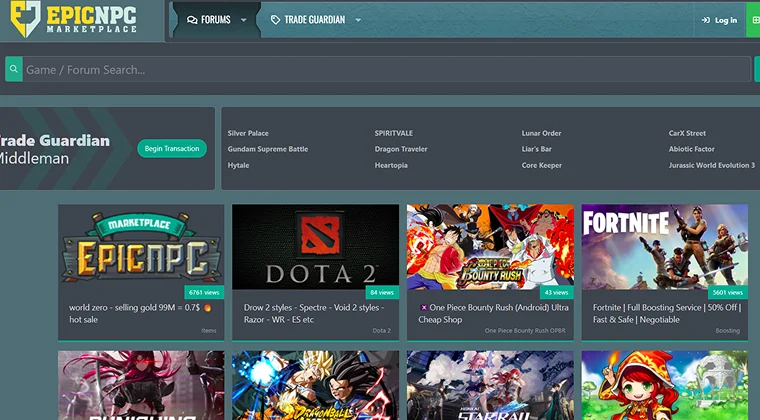Click the 5601 views badge
This screenshot has width=760, height=420.
point(728,293)
